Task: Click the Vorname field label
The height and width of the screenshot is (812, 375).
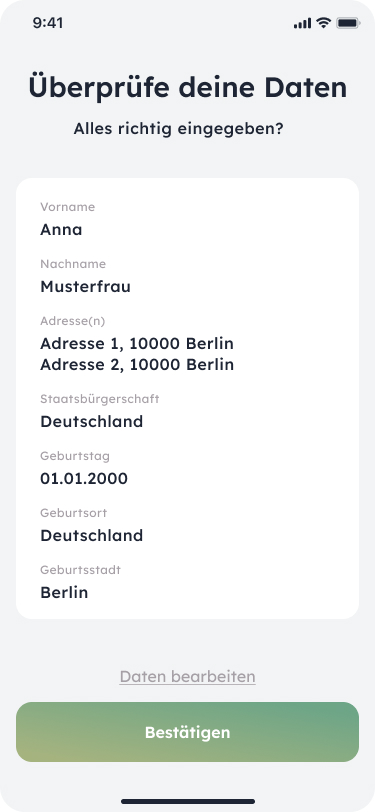Action: click(68, 207)
